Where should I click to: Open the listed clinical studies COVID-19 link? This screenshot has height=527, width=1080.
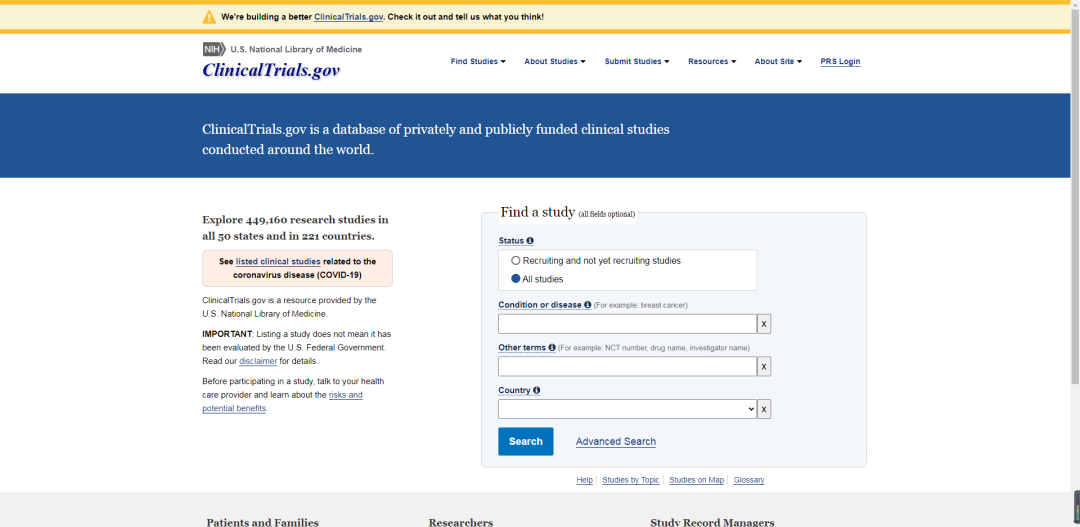[x=278, y=262]
